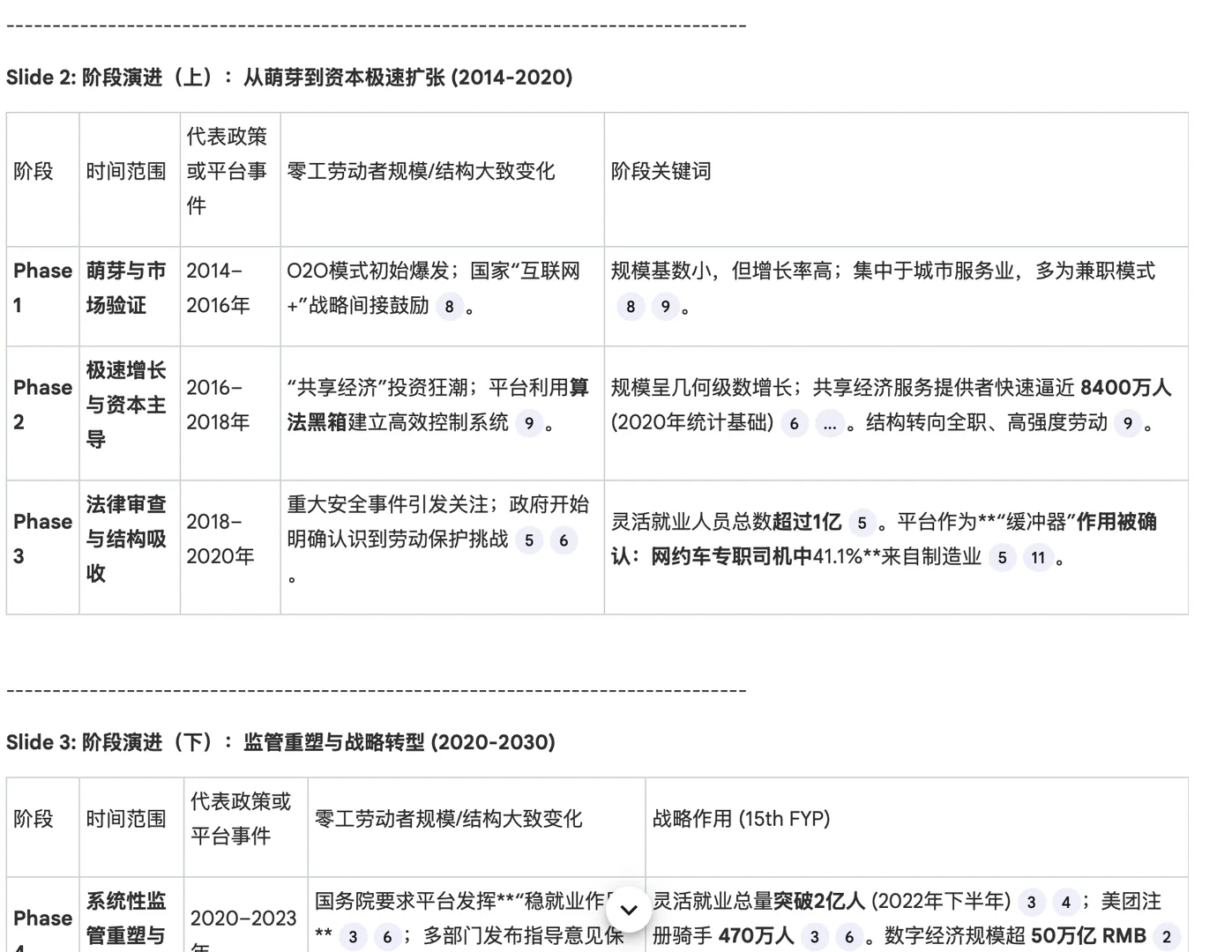This screenshot has width=1232, height=952.
Task: Open citation 5 after “超过1亿”
Action: 862,523
